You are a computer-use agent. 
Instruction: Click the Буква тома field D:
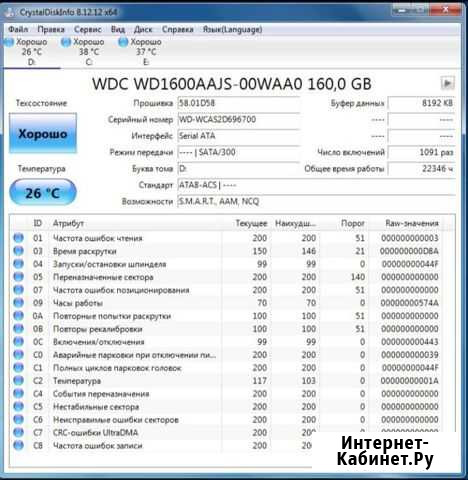(238, 169)
